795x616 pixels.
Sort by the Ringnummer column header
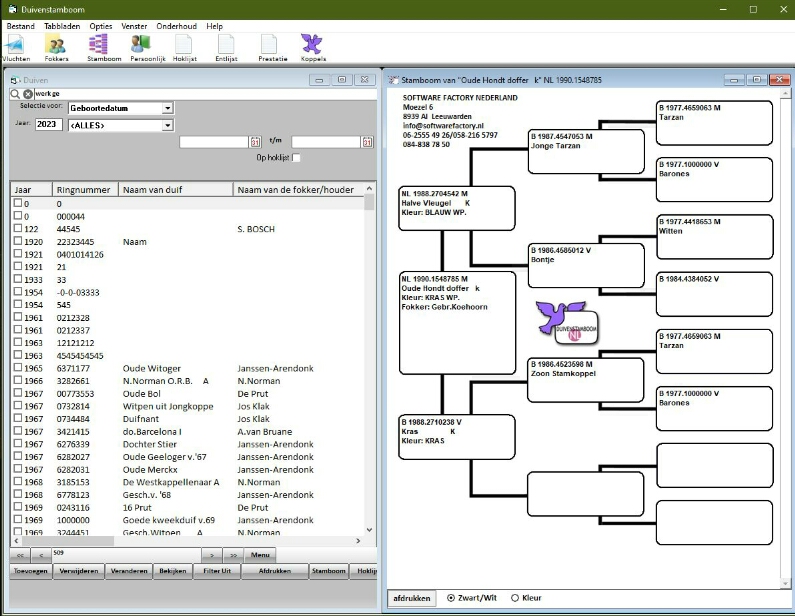point(85,190)
